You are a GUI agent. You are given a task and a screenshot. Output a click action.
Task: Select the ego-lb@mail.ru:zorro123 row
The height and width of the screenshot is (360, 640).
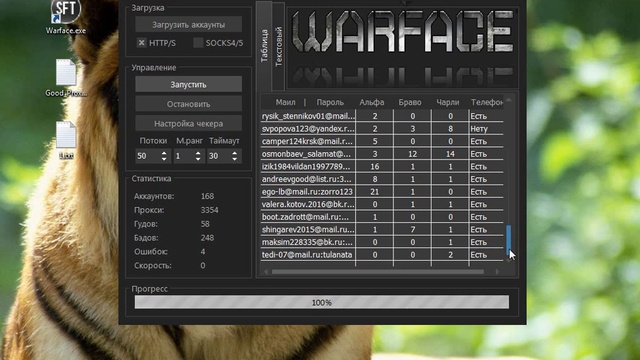click(x=382, y=192)
